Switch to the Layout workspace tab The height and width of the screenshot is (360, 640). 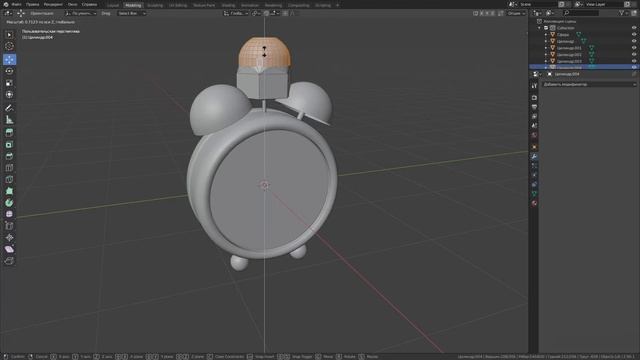[113, 5]
